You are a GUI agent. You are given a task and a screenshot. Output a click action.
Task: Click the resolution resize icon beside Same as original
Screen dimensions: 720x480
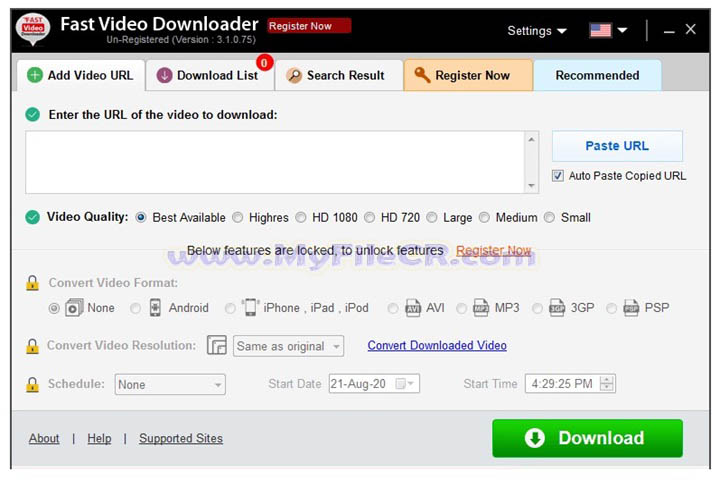(217, 345)
